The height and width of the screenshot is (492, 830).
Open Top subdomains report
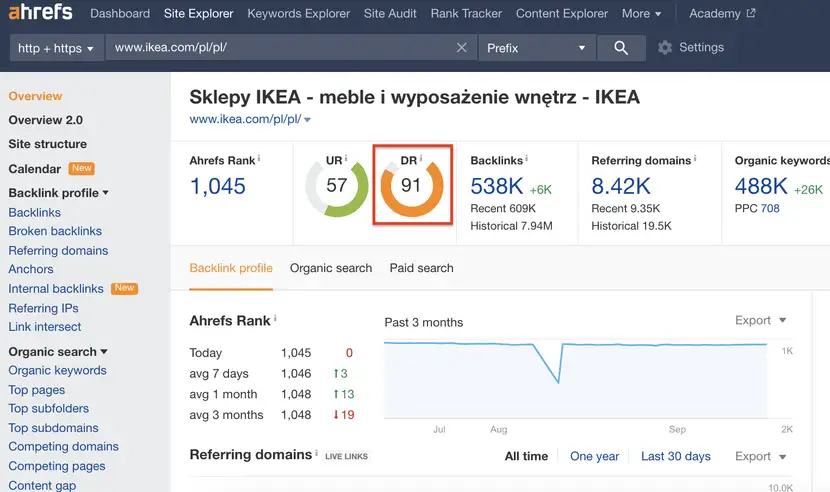[53, 428]
